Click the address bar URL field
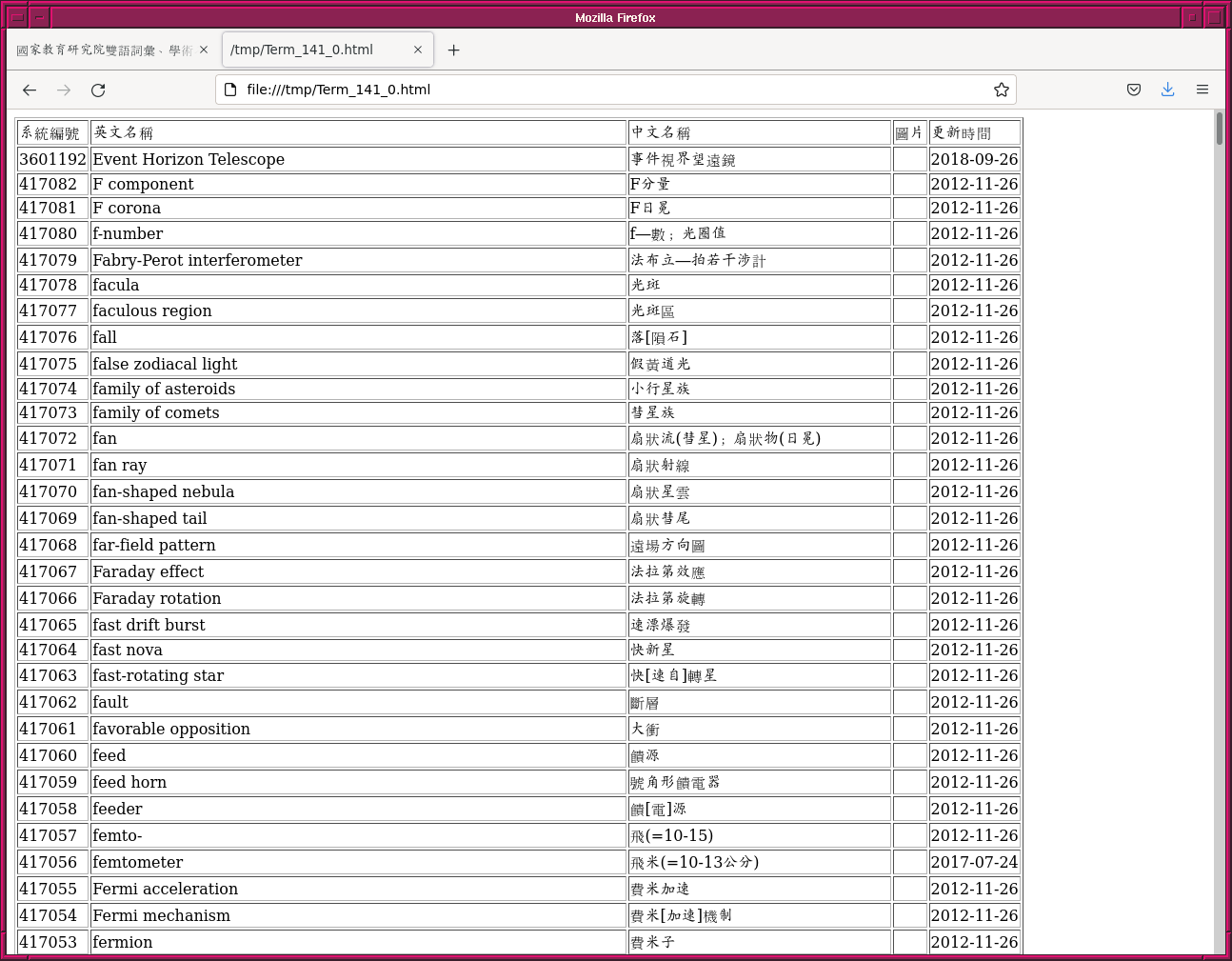Viewport: 1232px width, 961px height. tap(609, 90)
